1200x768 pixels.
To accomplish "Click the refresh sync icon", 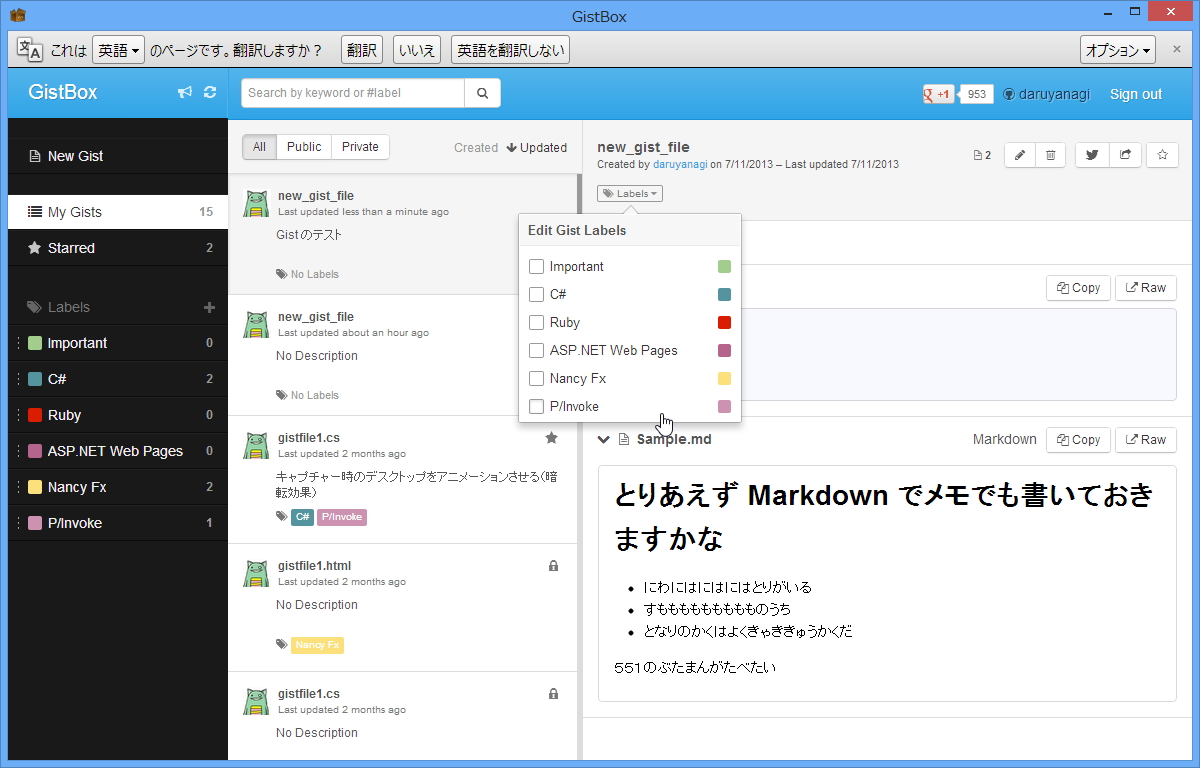I will tap(210, 92).
